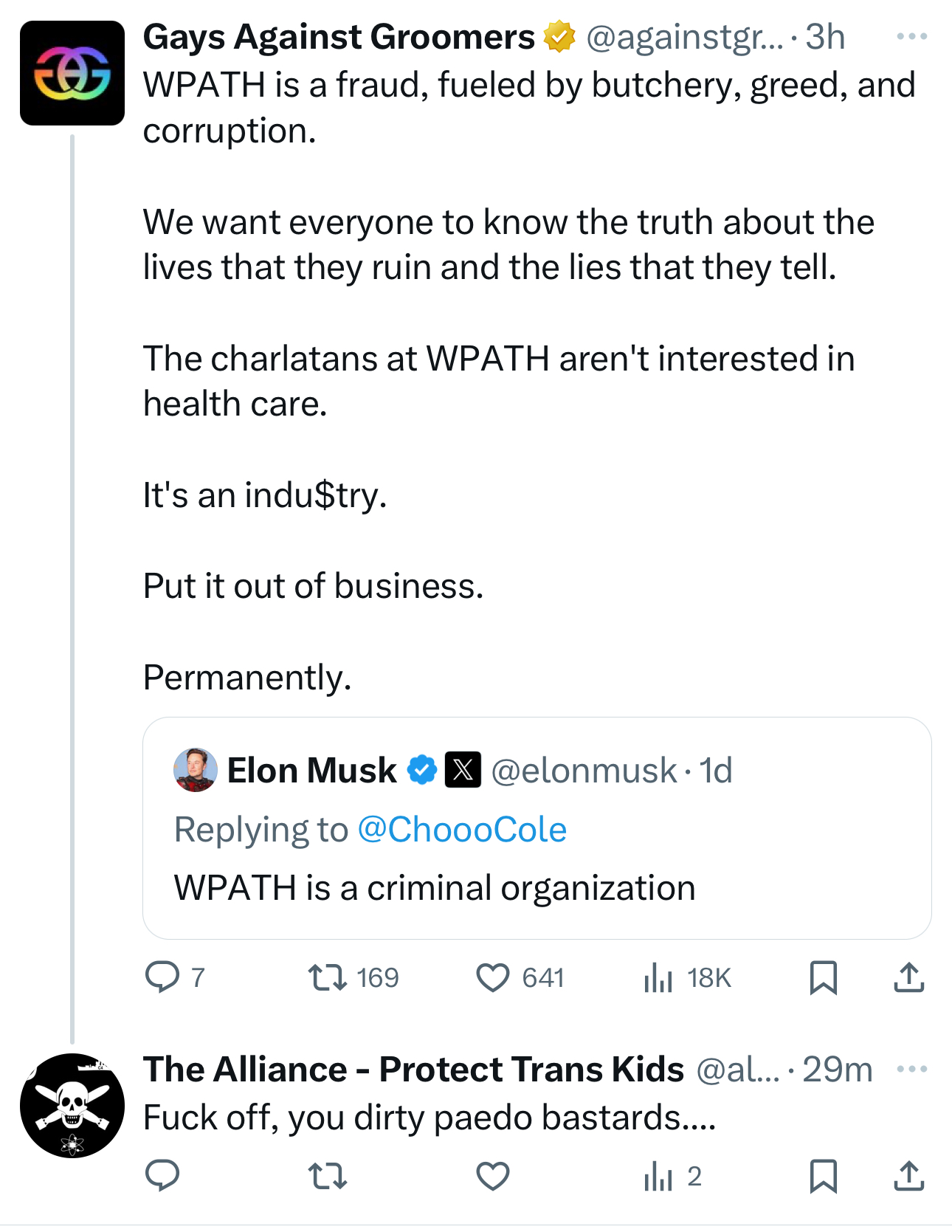Screen dimensions: 952x1232
Task: Click the X affiliation badge beside Elon Musk
Action: point(463,770)
